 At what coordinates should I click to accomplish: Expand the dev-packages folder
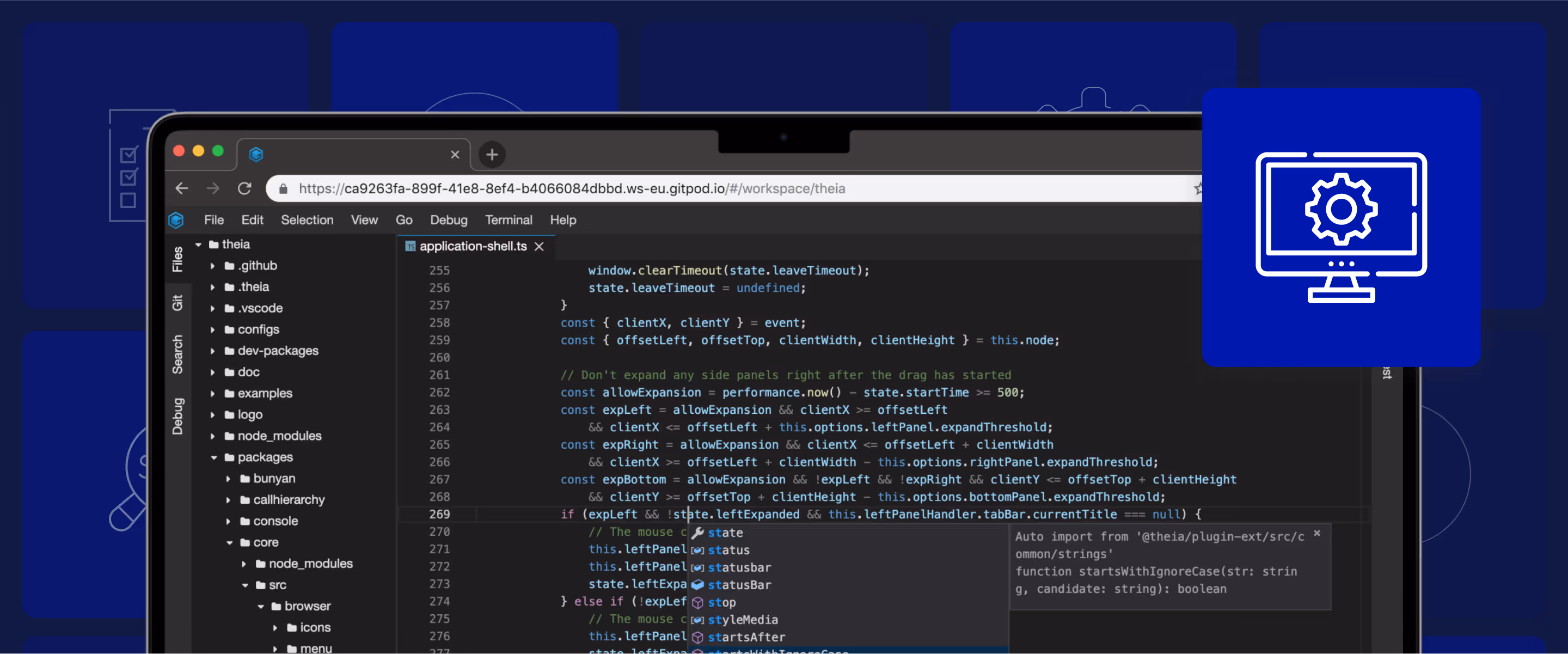point(212,351)
